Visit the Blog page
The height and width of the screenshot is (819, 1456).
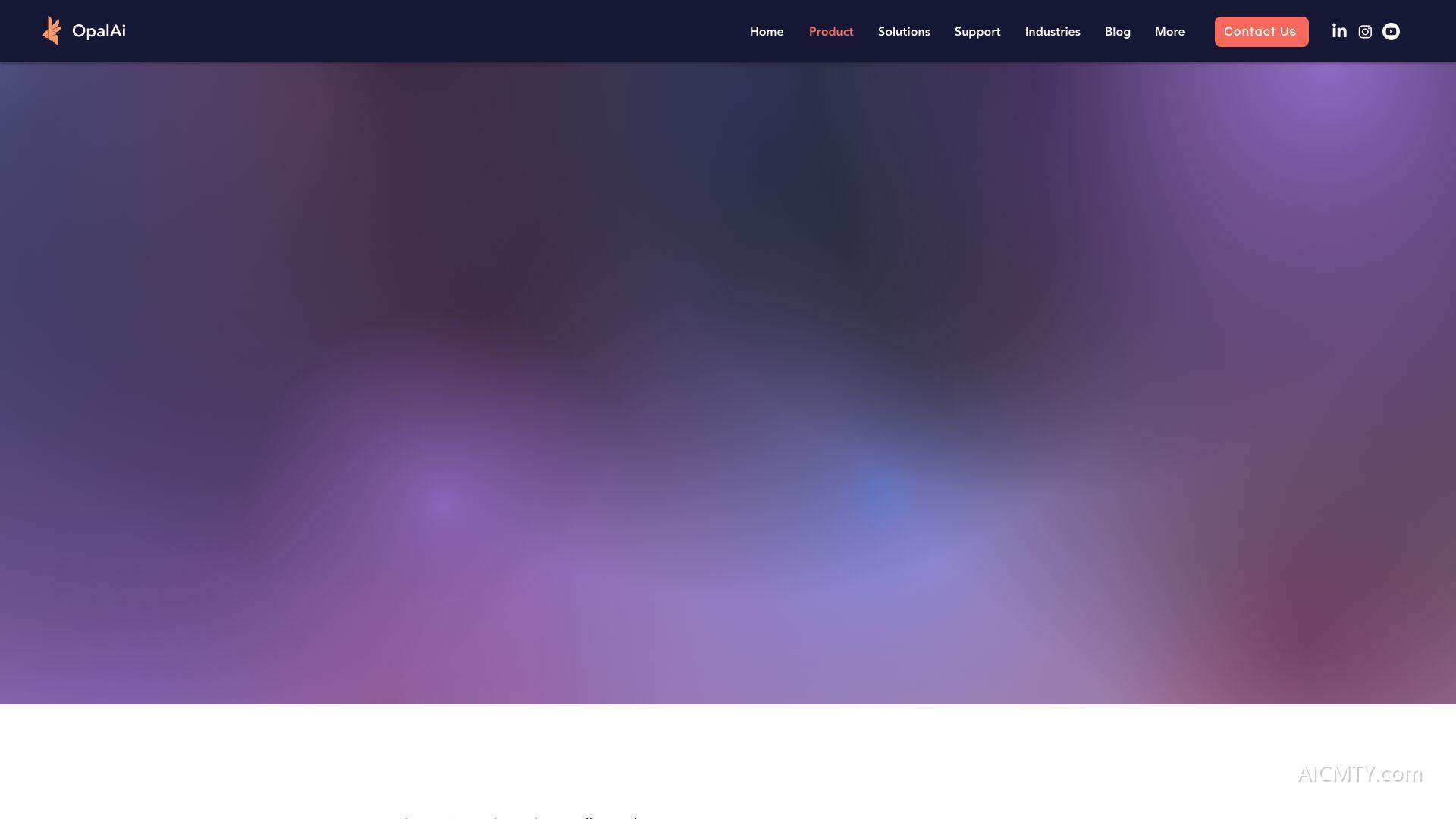(1118, 32)
